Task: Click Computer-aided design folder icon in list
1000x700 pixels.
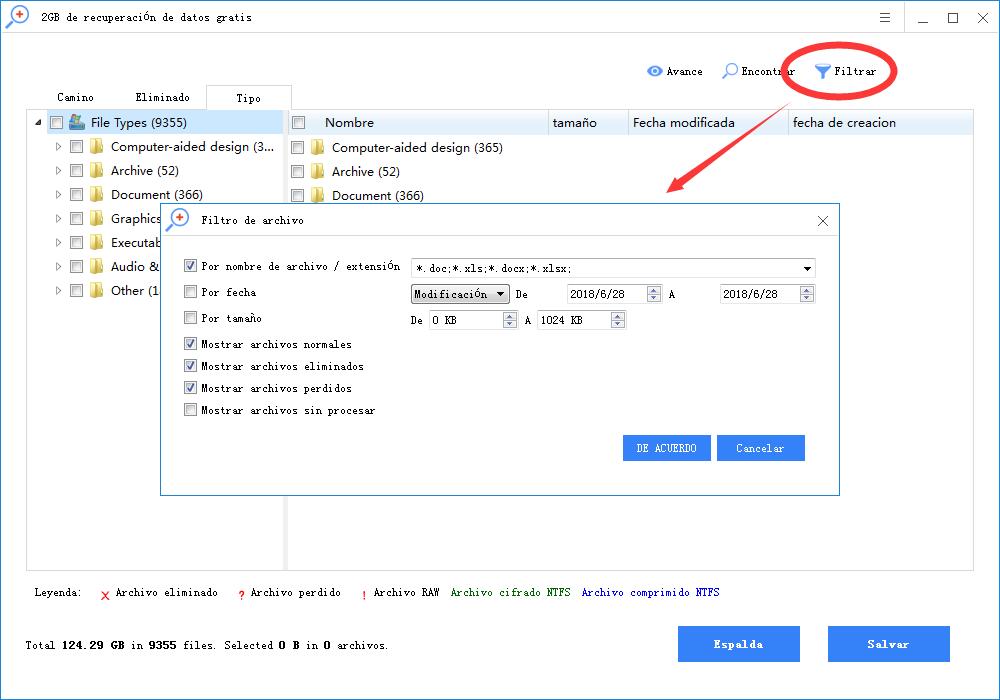Action: (x=318, y=147)
